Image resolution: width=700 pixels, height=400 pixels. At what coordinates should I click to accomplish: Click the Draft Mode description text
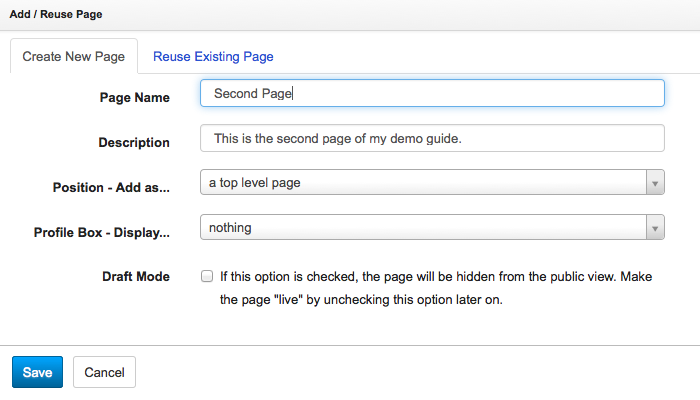pos(436,288)
